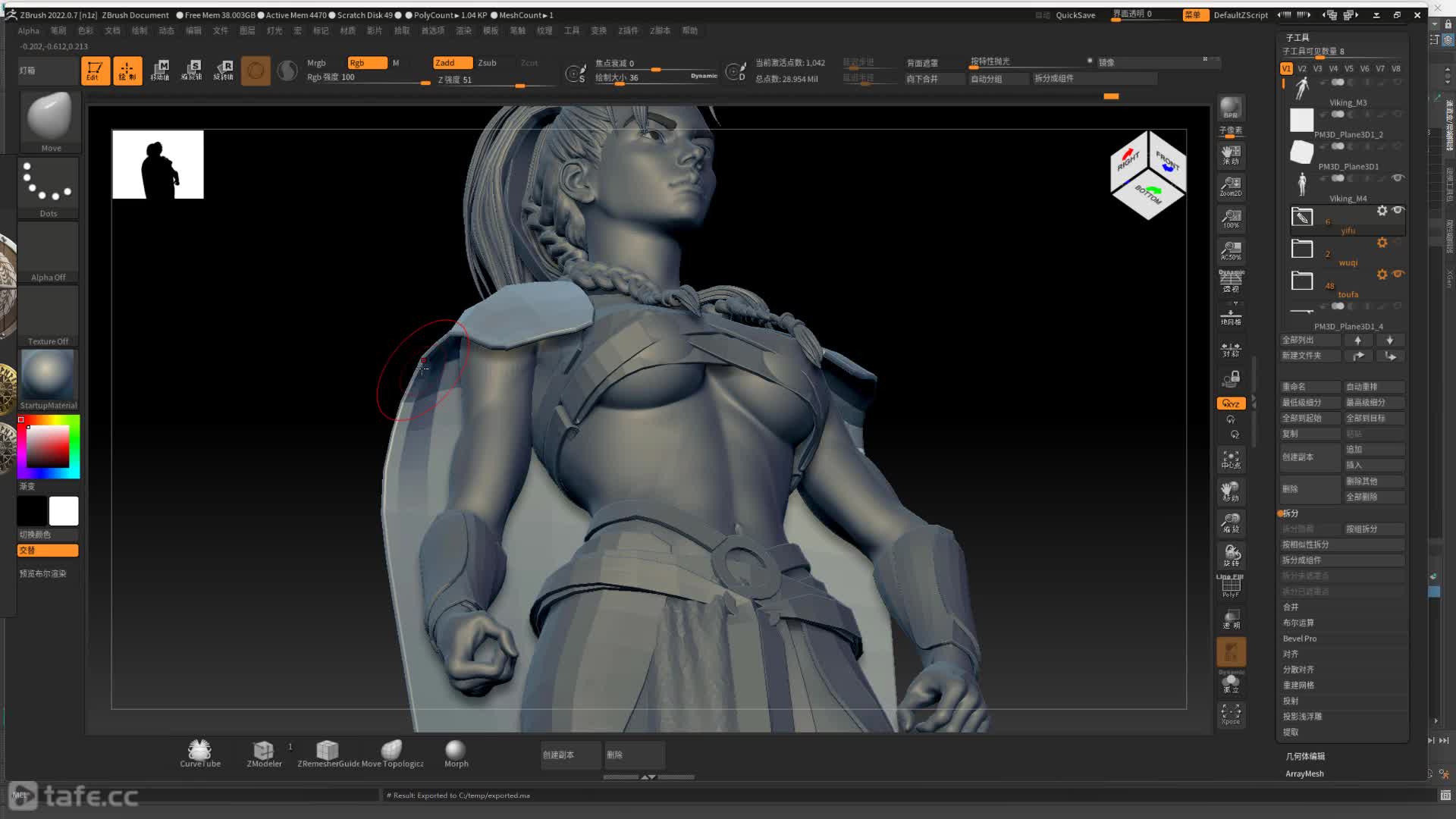The width and height of the screenshot is (1456, 819).
Task: Click the AC50% half-size icon
Action: pyautogui.click(x=1231, y=250)
